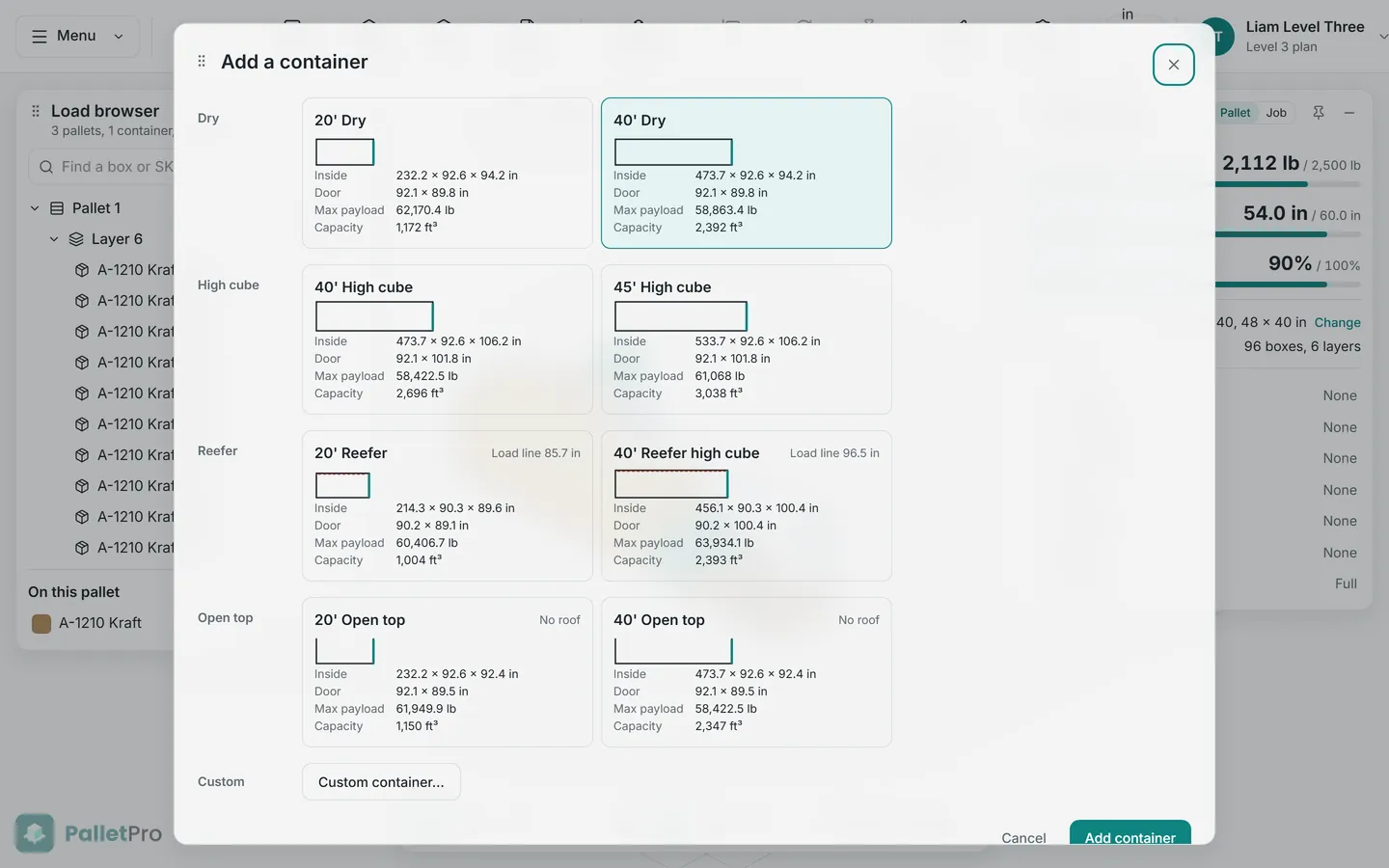Minimize the stats panel with the dash icon
The image size is (1389, 868).
1349,113
